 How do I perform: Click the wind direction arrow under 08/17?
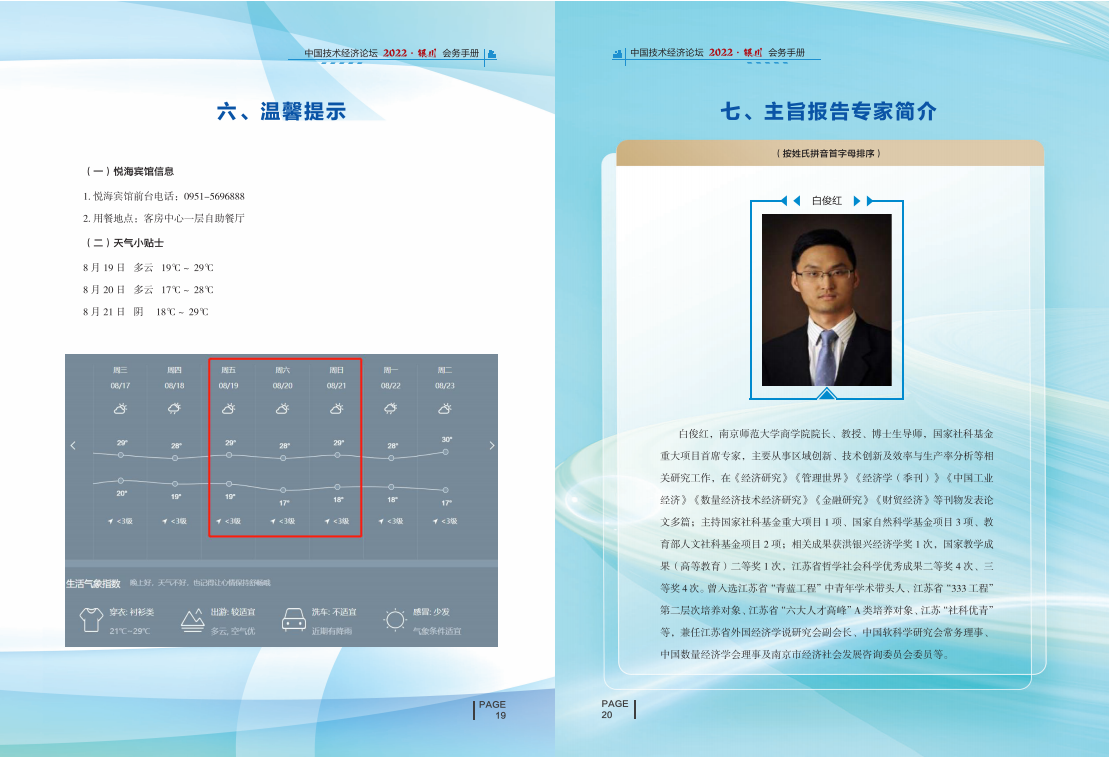110,521
